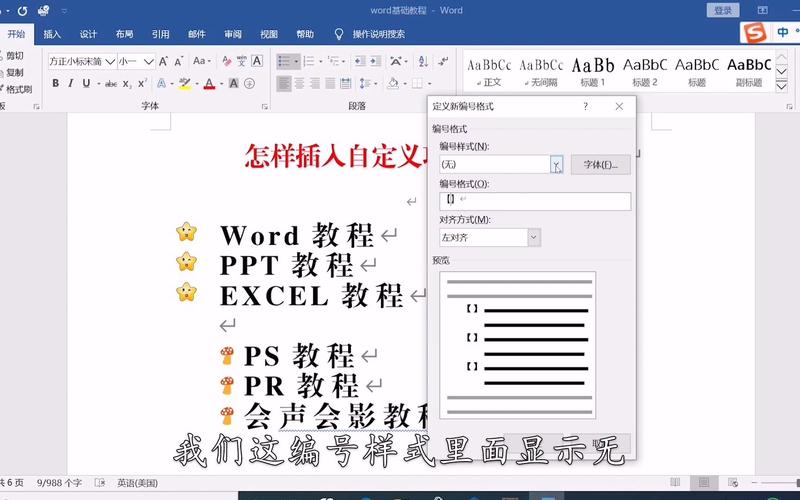Image resolution: width=800 pixels, height=500 pixels.
Task: Click the text effects button
Action: (x=161, y=83)
